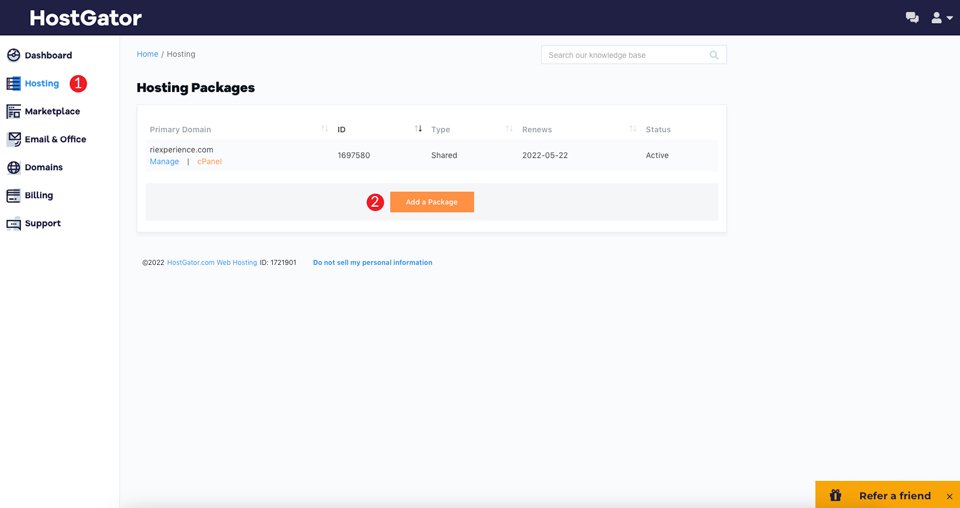This screenshot has height=508, width=960.
Task: Click the Primary Domain column header
Action: 180,130
